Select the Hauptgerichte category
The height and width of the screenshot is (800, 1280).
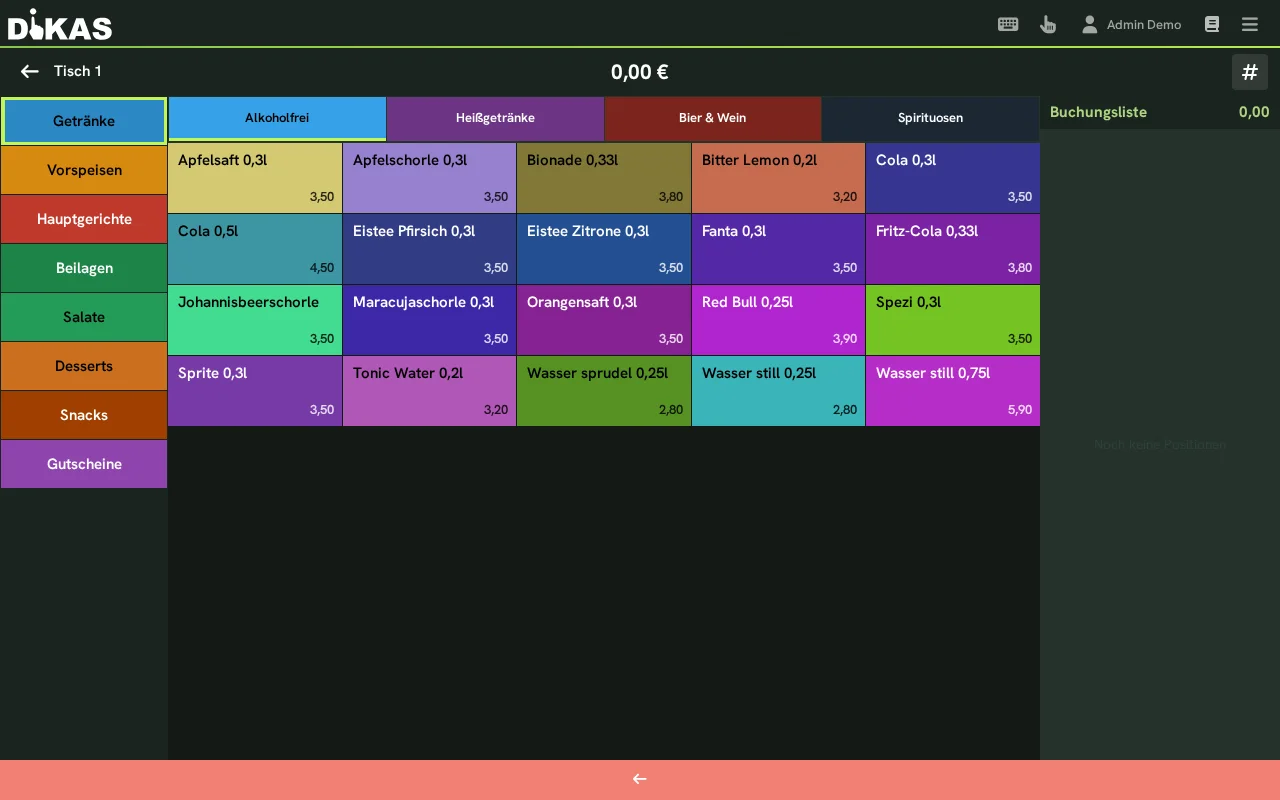point(84,219)
